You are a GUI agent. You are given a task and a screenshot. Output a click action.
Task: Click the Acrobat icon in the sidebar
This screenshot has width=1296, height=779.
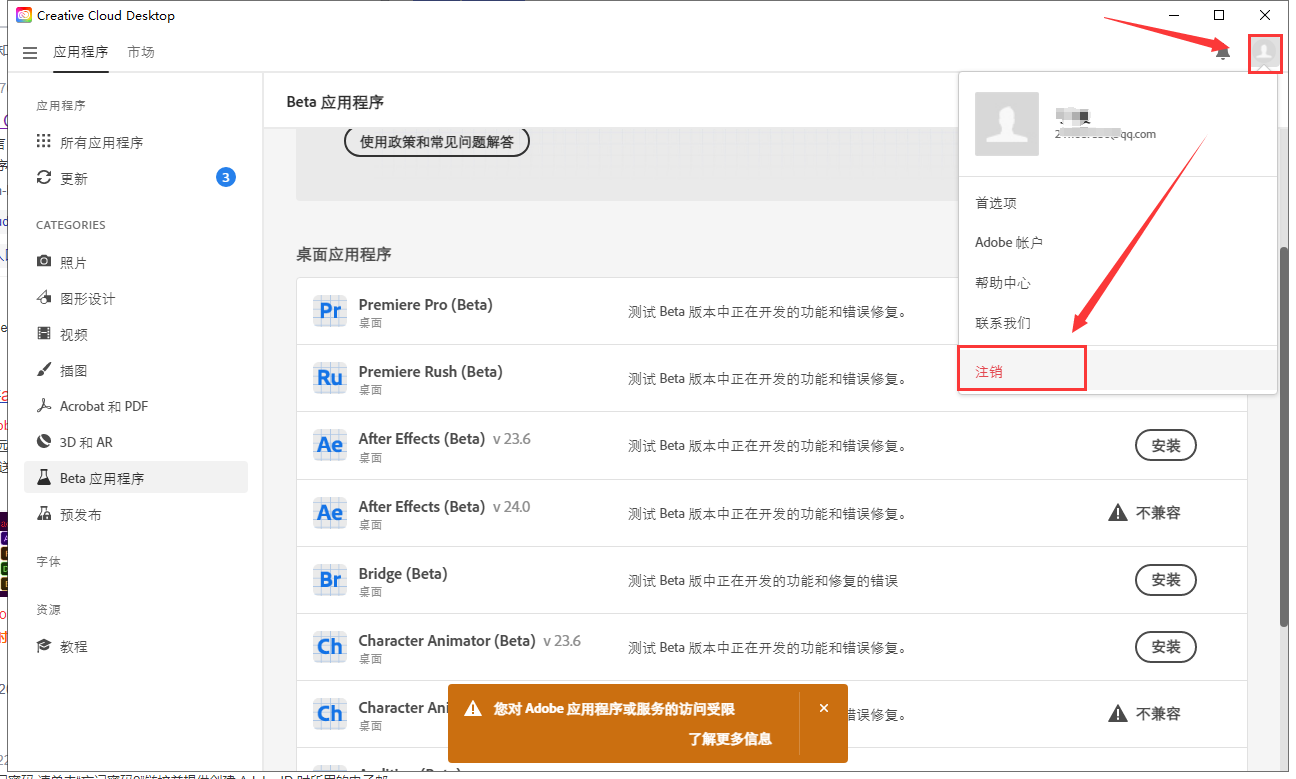(x=43, y=405)
